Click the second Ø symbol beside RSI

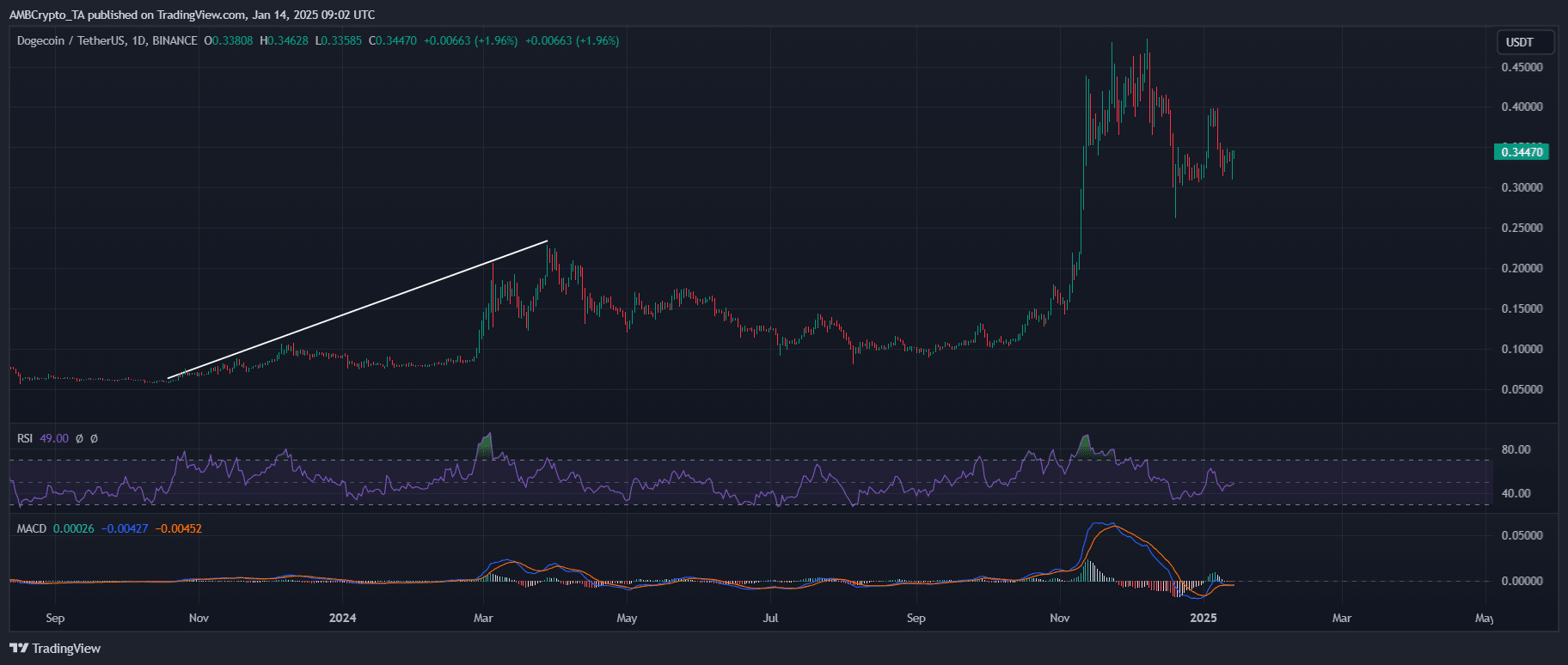coord(94,438)
